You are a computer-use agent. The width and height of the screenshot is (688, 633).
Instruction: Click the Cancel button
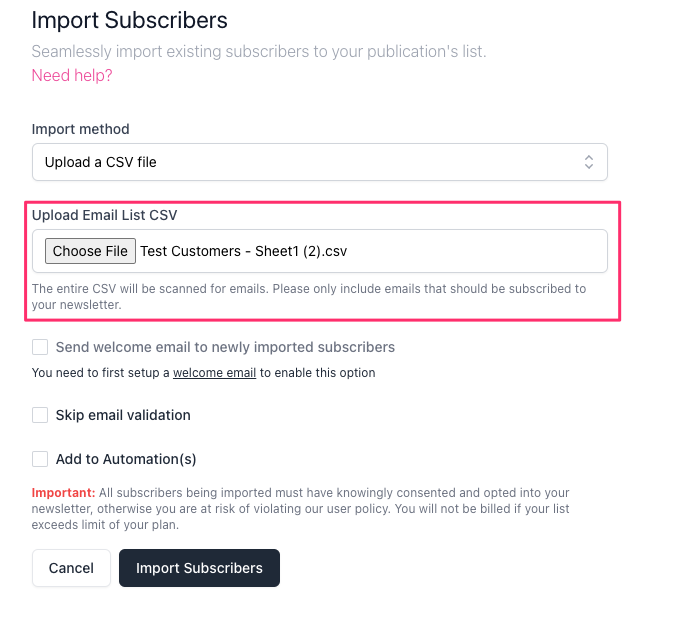71,568
